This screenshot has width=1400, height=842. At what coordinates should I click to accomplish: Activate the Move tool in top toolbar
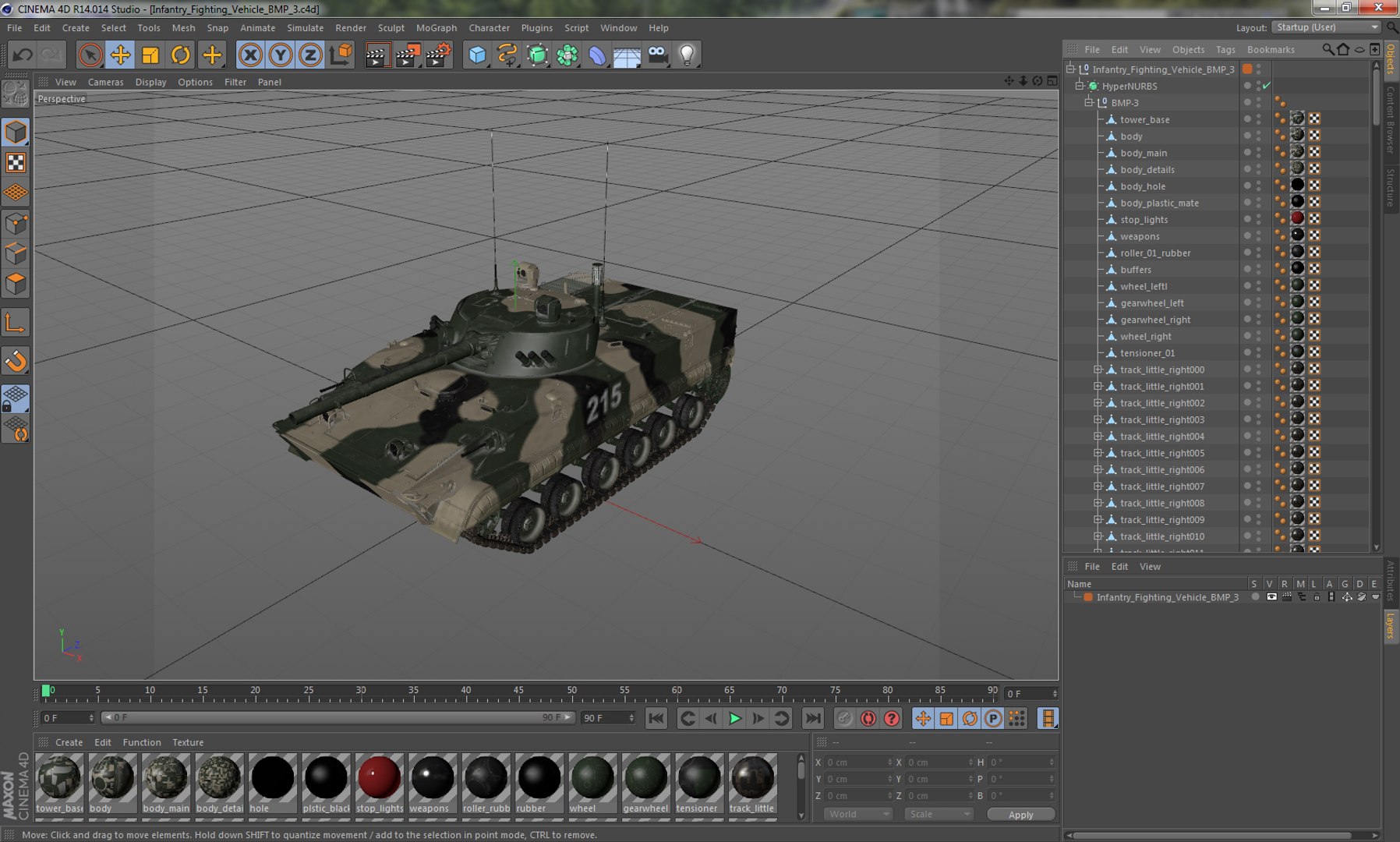[120, 55]
